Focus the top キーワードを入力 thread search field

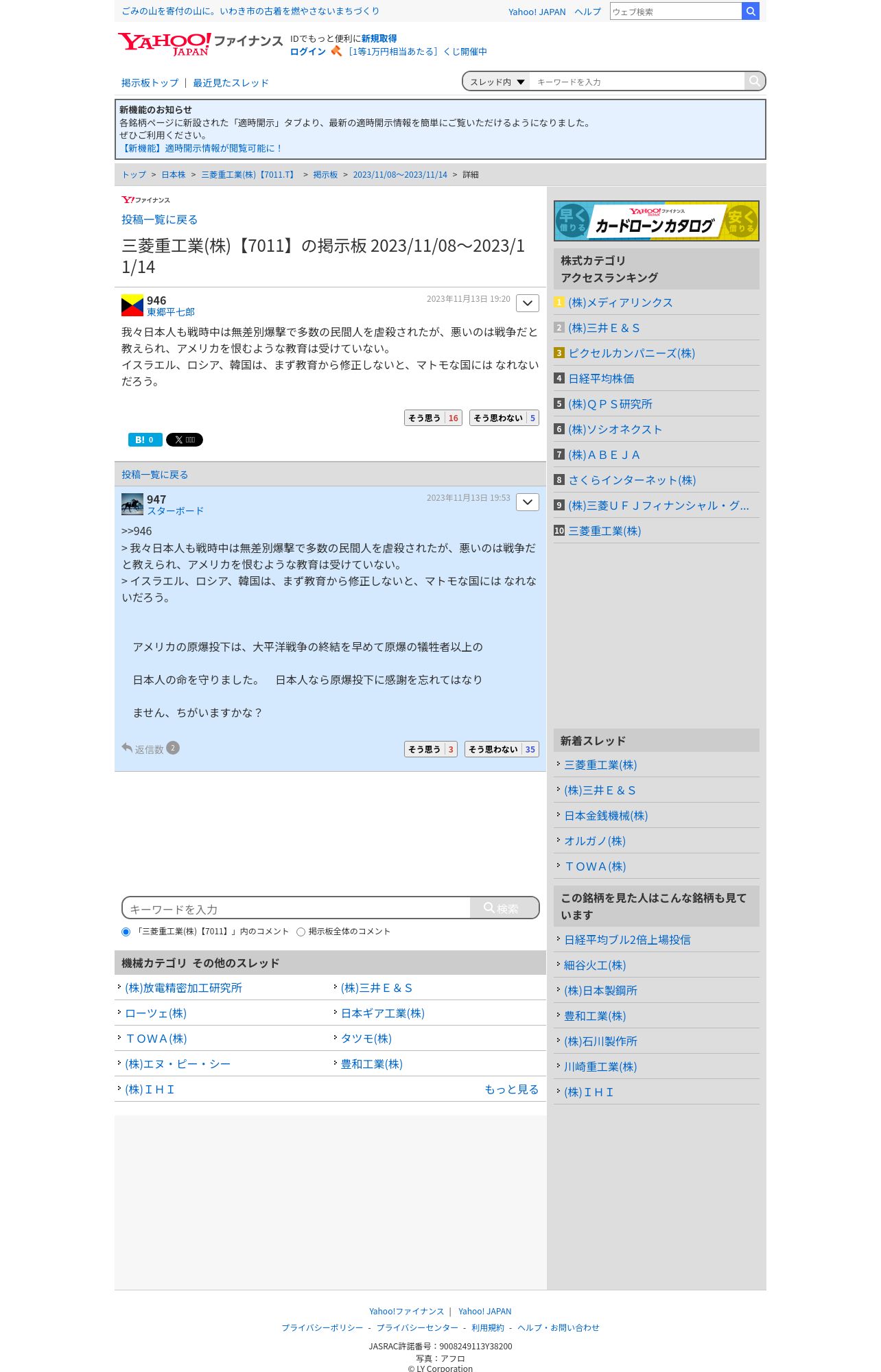pos(638,82)
